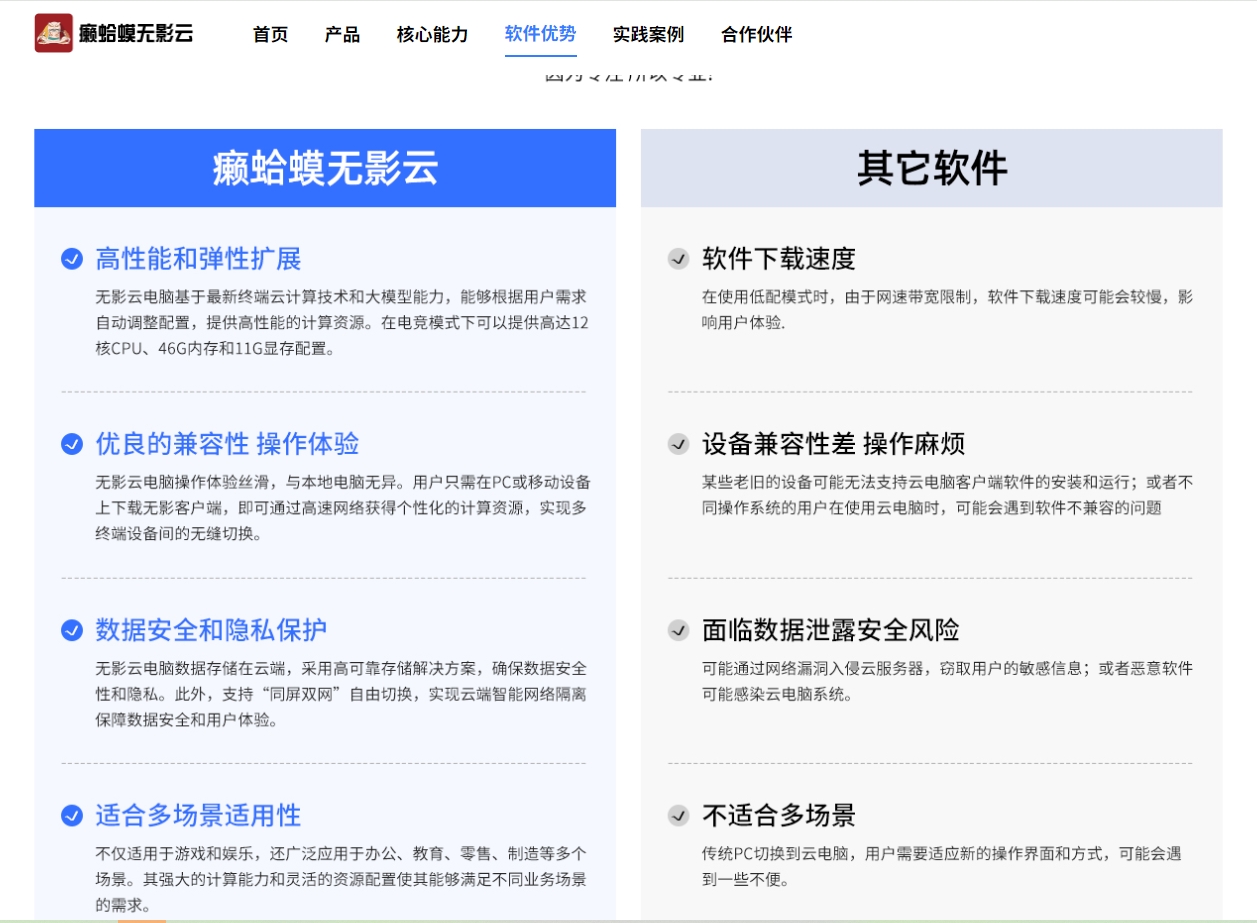Screen dimensions: 1257x923
Task: Click checkmark icon beside 高性能和弹性扩展
Action: 72,259
